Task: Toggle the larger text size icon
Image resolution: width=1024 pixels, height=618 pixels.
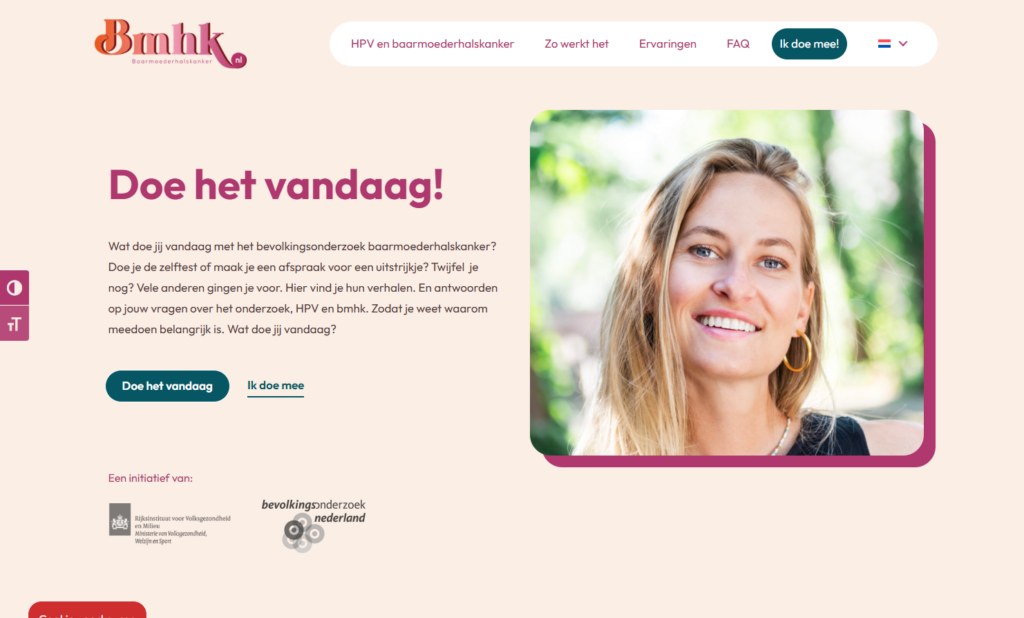Action: [x=14, y=323]
